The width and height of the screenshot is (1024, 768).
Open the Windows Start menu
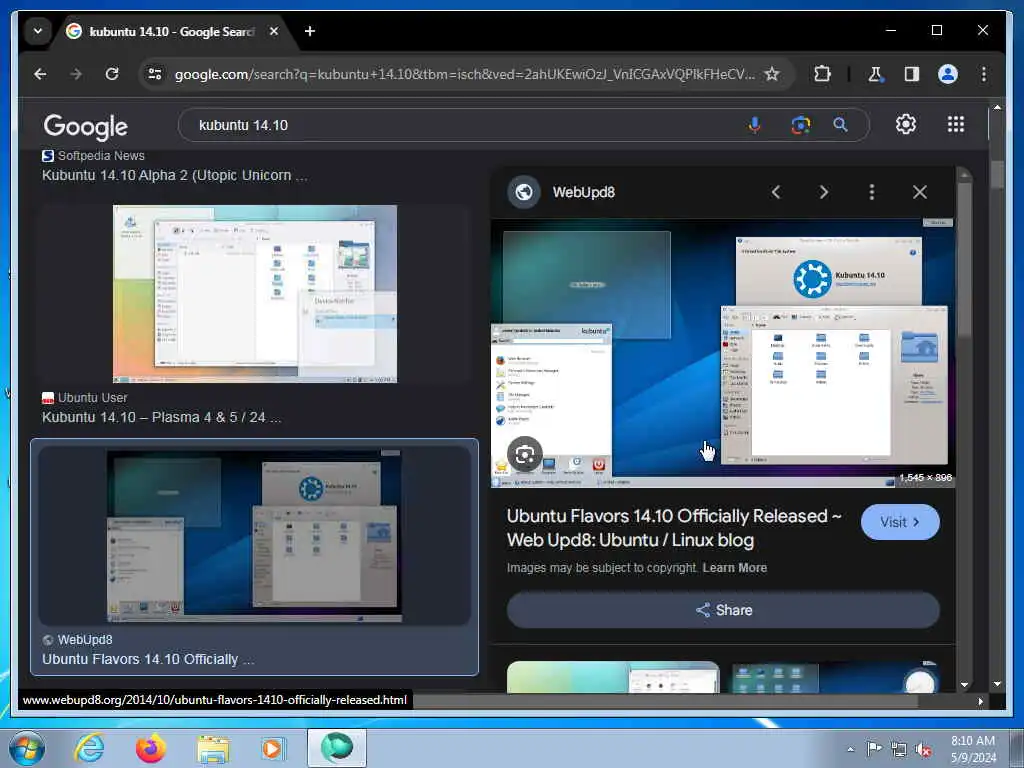click(26, 748)
